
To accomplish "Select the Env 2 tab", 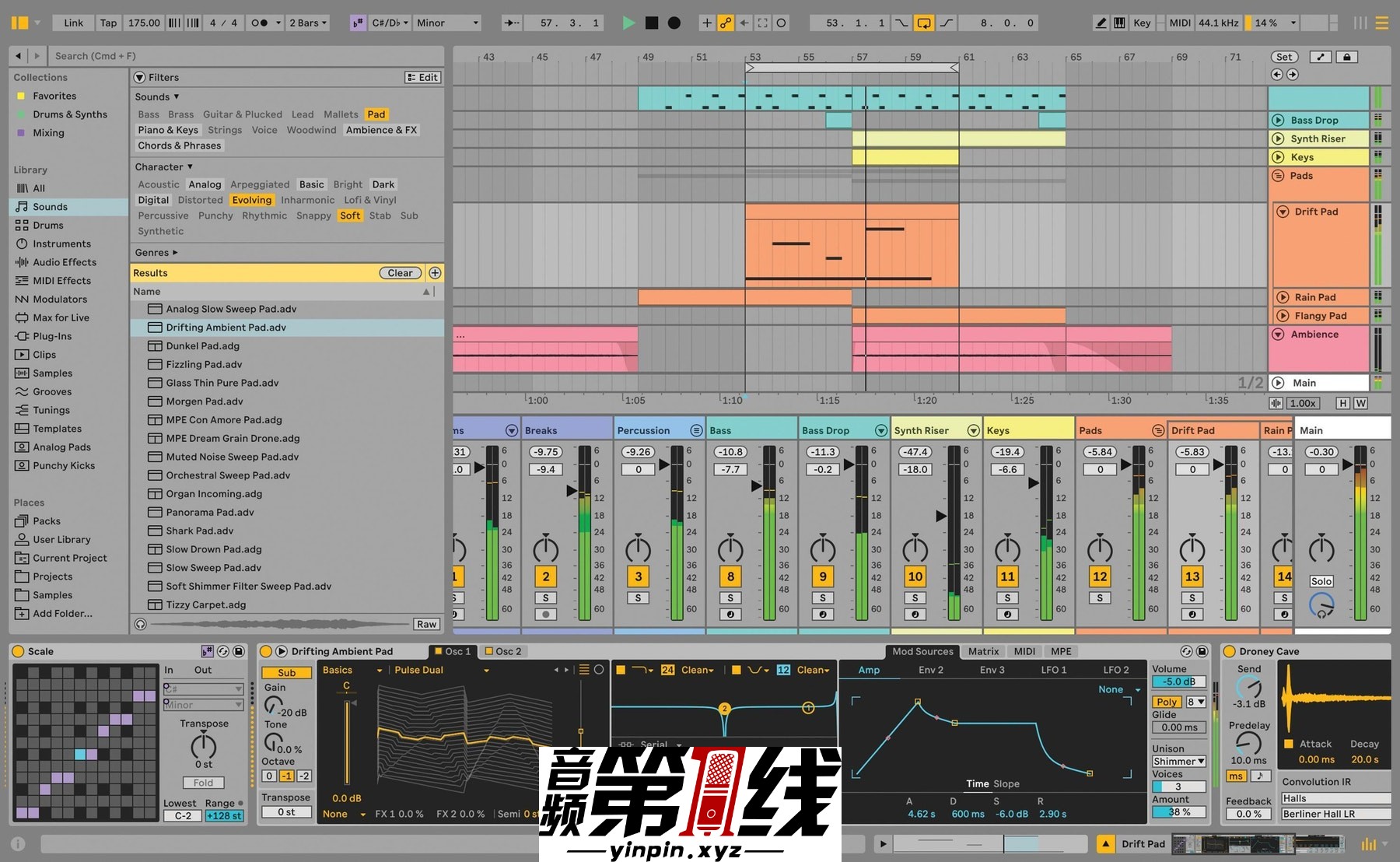I will point(930,670).
